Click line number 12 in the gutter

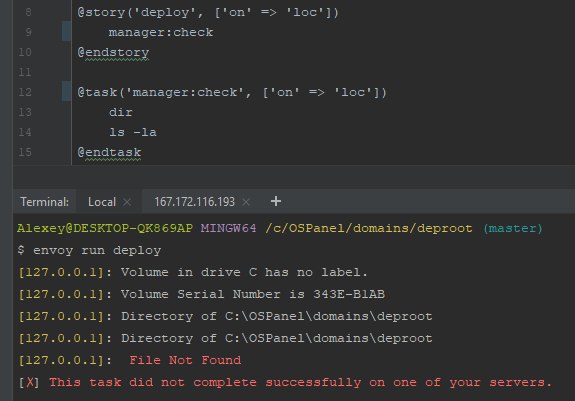tap(25, 92)
